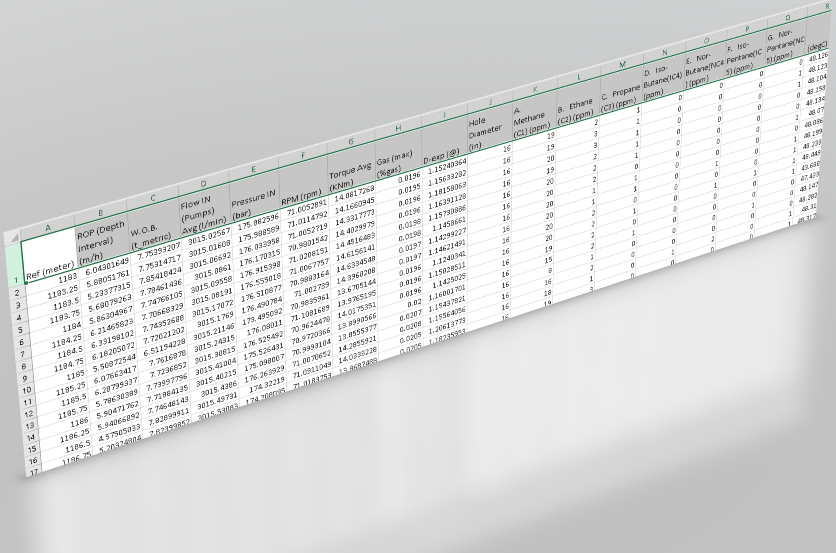Select column Q header
The height and width of the screenshot is (553, 836).
pos(787,18)
